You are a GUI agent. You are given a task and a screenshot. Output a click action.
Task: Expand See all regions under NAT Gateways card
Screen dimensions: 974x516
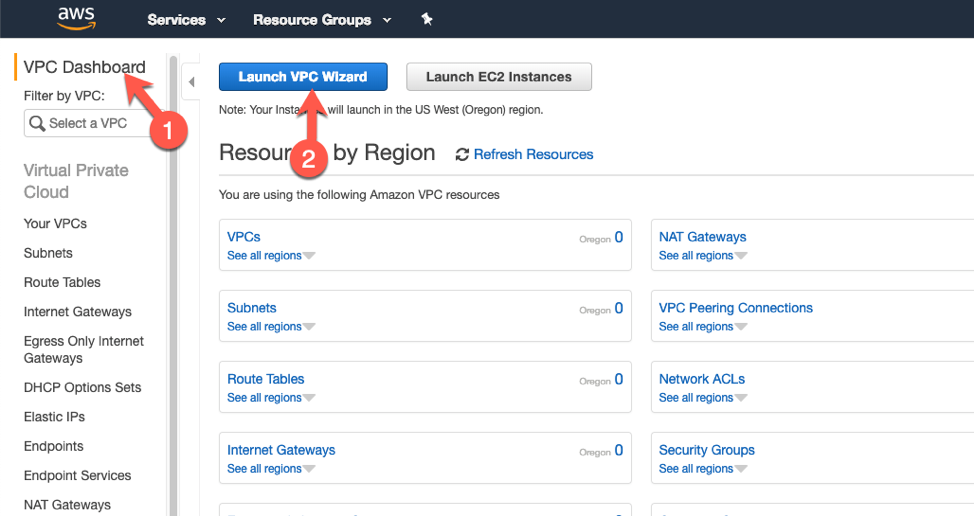pyautogui.click(x=703, y=256)
